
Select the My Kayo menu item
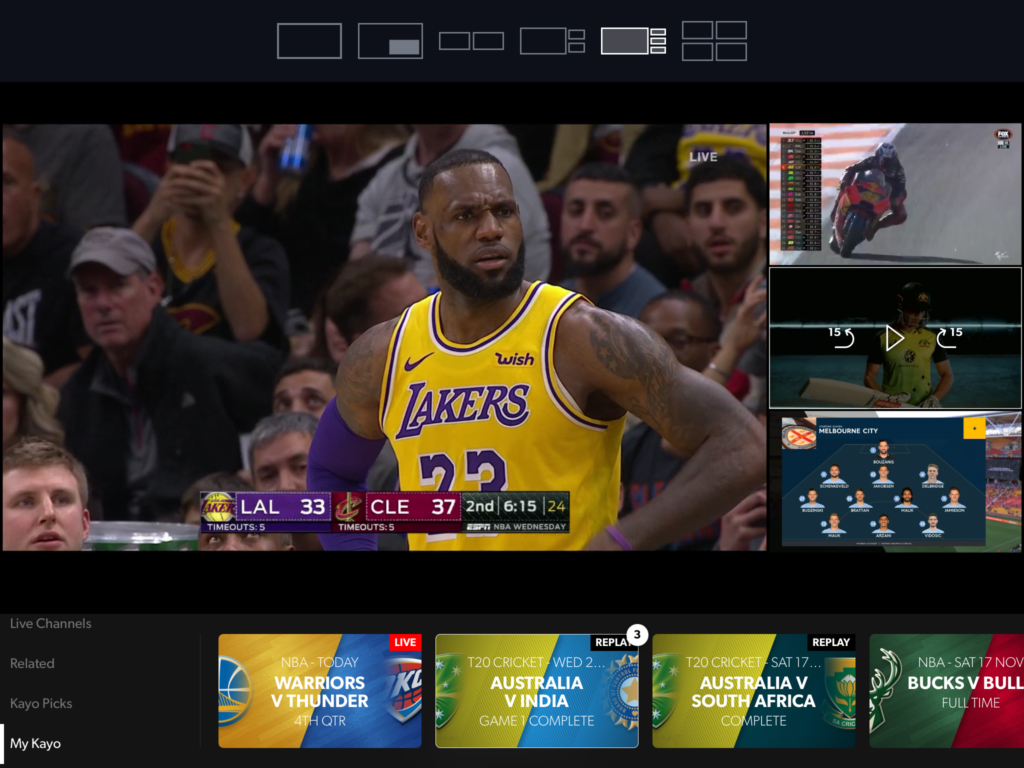click(x=35, y=743)
